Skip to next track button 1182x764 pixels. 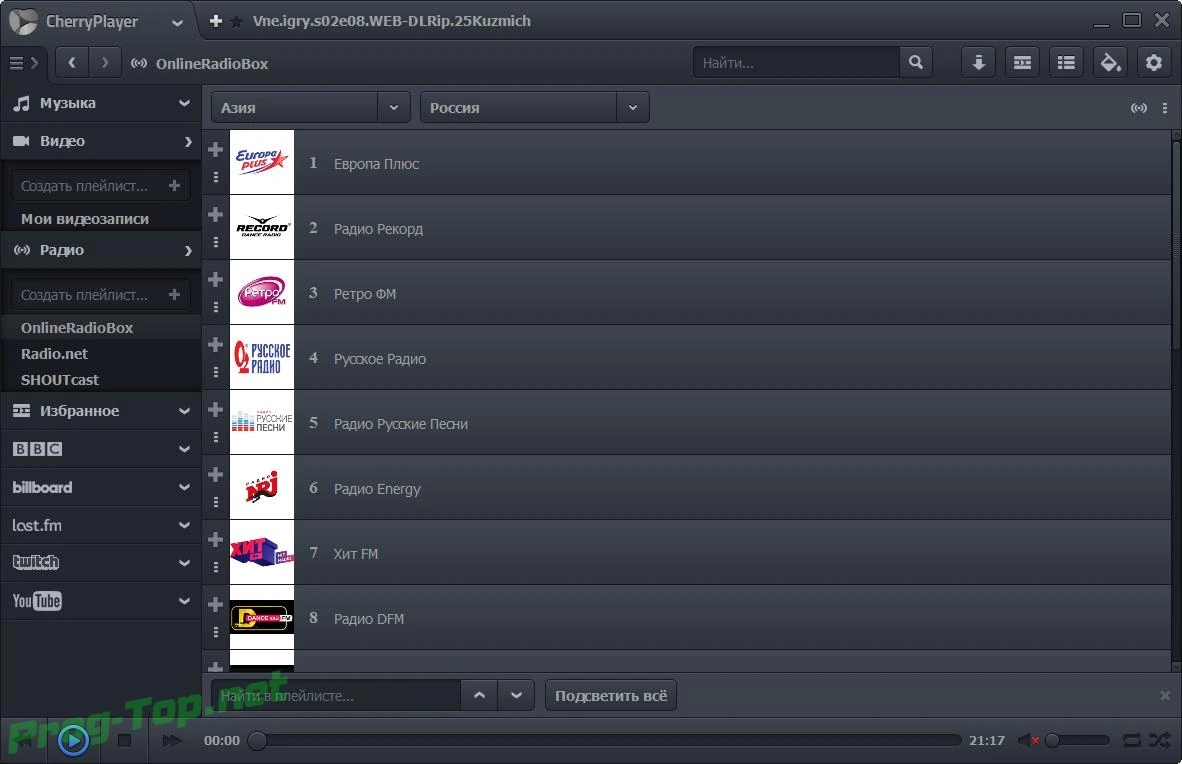click(x=172, y=741)
